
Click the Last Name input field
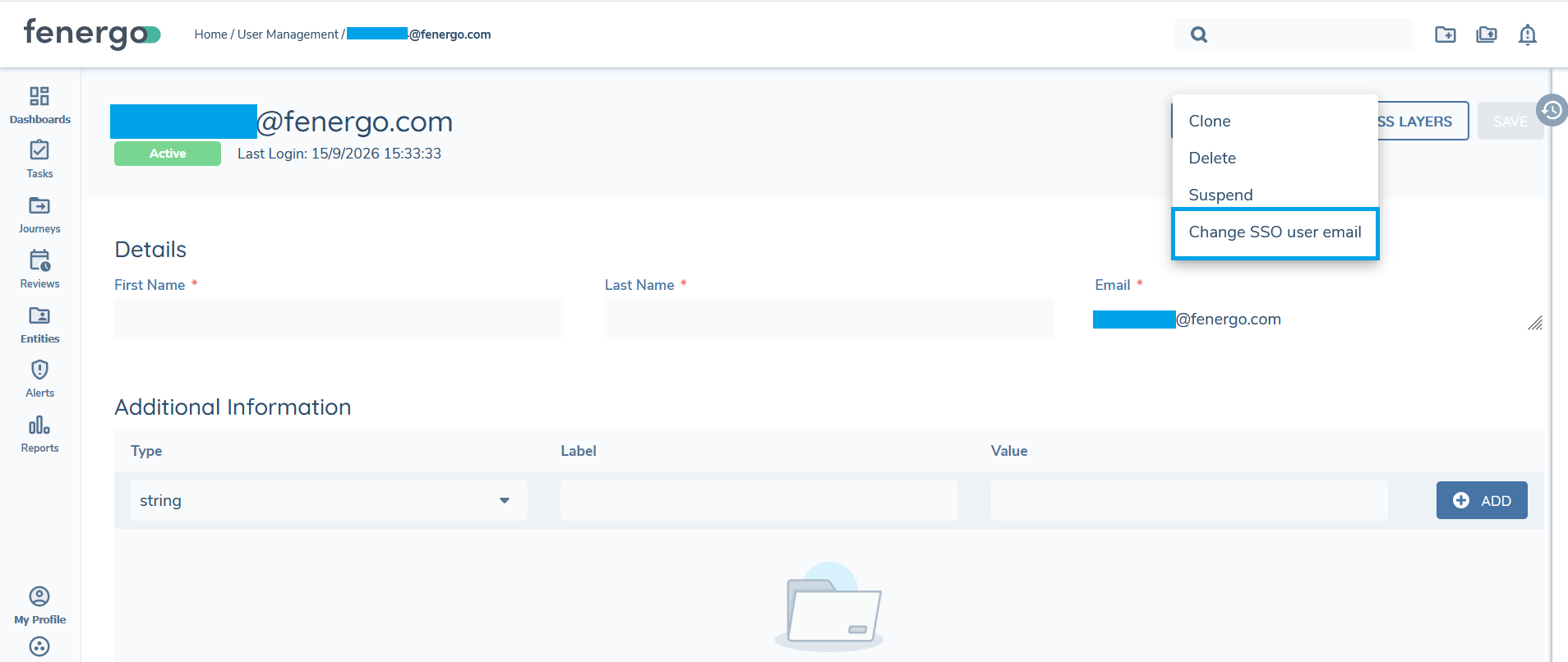[x=828, y=318]
